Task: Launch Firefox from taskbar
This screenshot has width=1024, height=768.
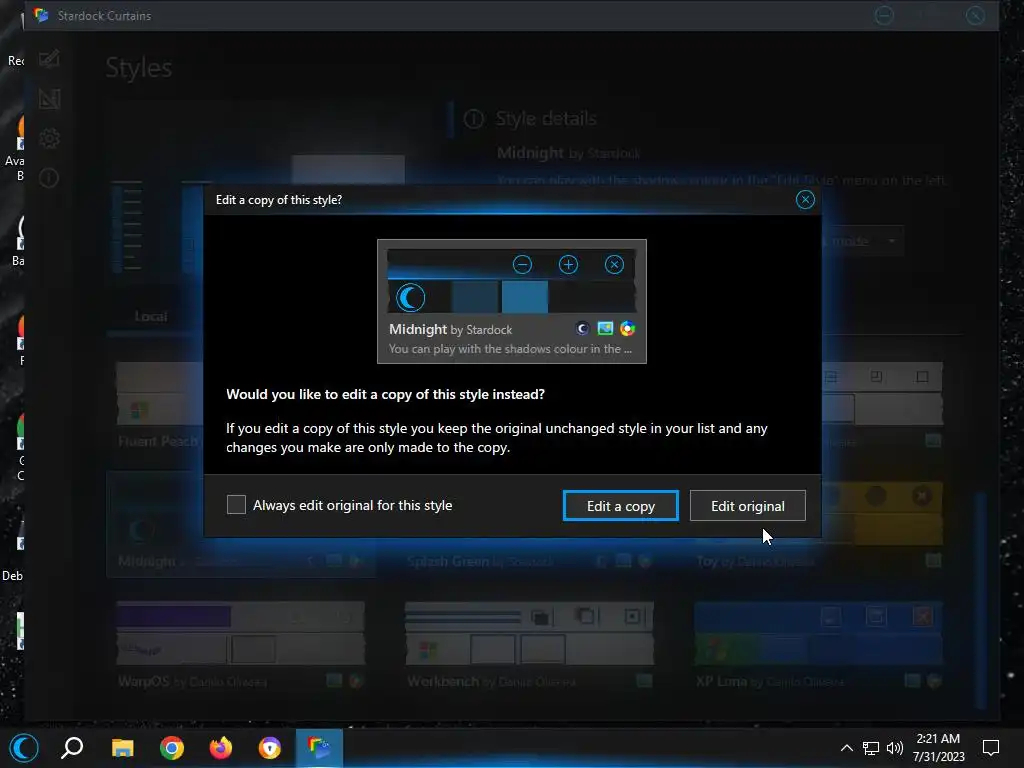Action: click(221, 748)
